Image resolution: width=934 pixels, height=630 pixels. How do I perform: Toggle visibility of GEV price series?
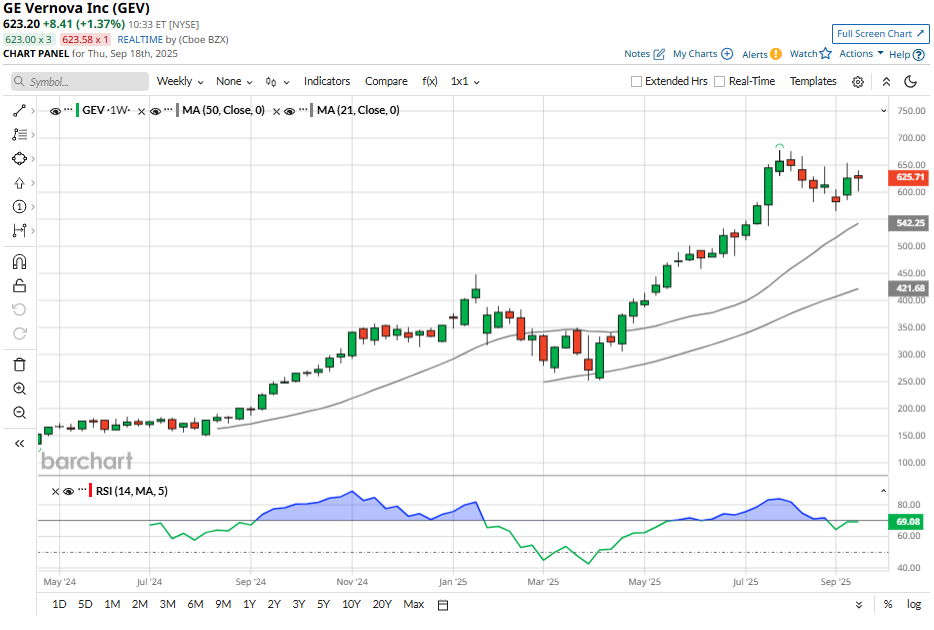point(55,111)
